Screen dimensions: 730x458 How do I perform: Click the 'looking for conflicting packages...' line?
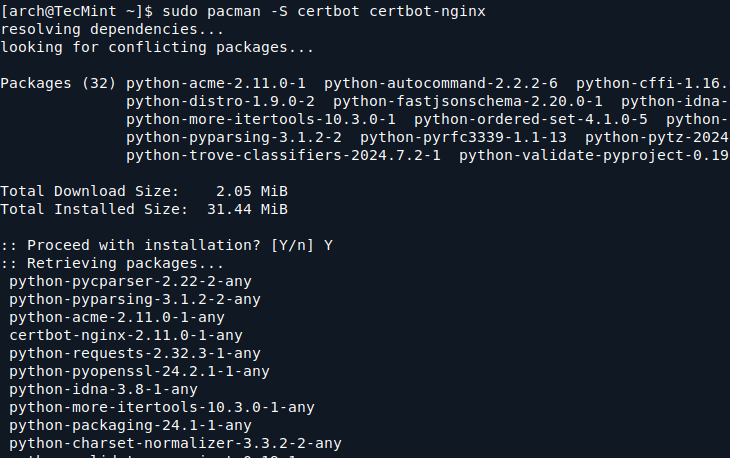point(158,47)
